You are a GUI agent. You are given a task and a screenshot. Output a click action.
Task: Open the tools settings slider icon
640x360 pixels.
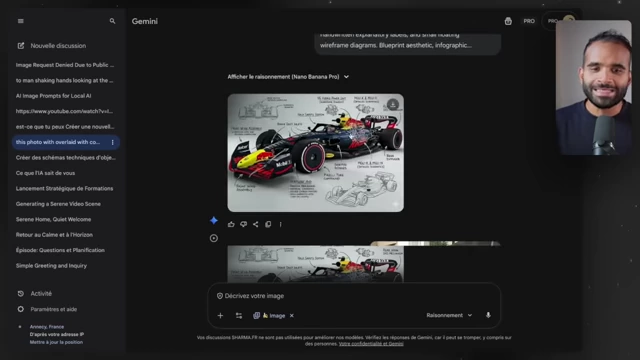[x=239, y=316]
